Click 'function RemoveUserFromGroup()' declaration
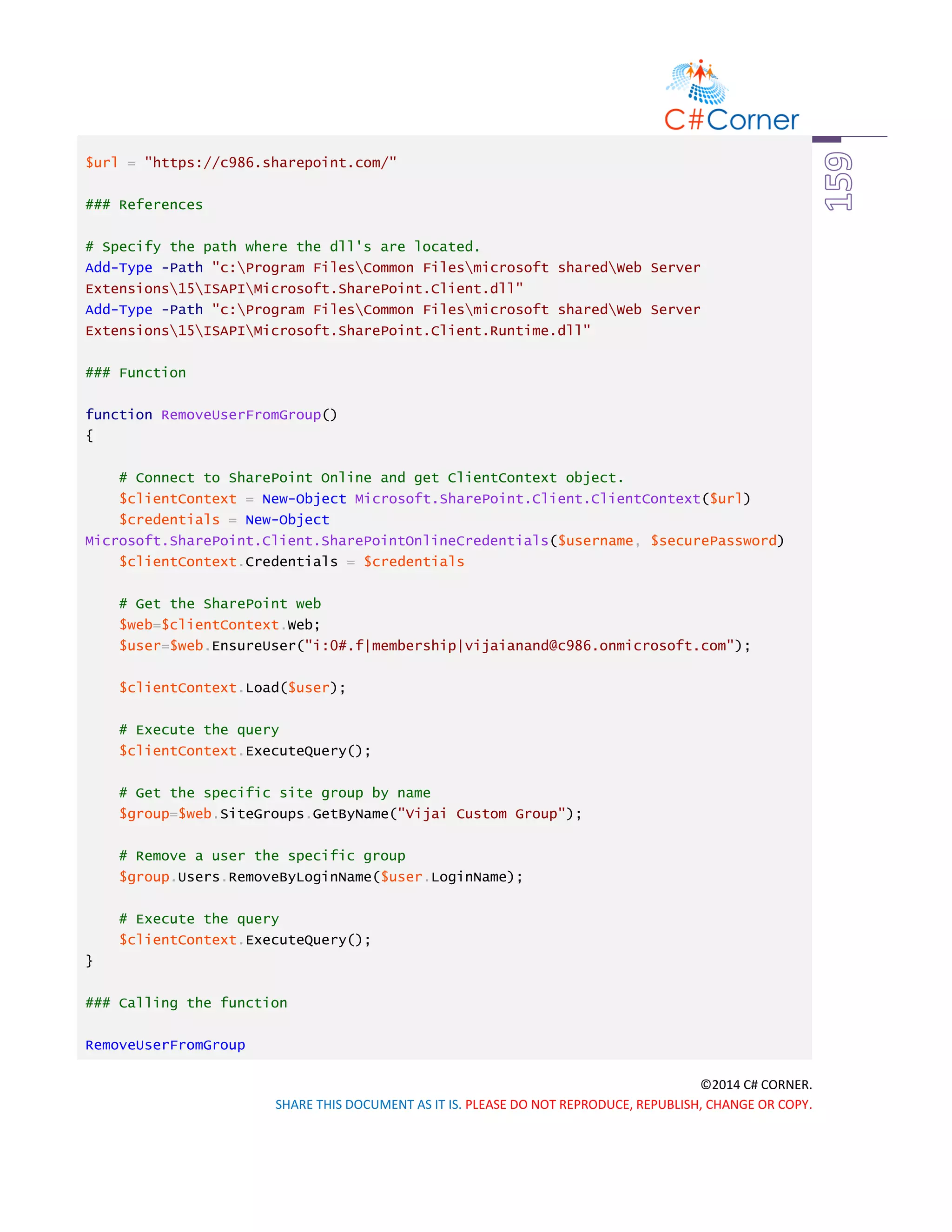This screenshot has height=1232, width=952. coord(211,415)
